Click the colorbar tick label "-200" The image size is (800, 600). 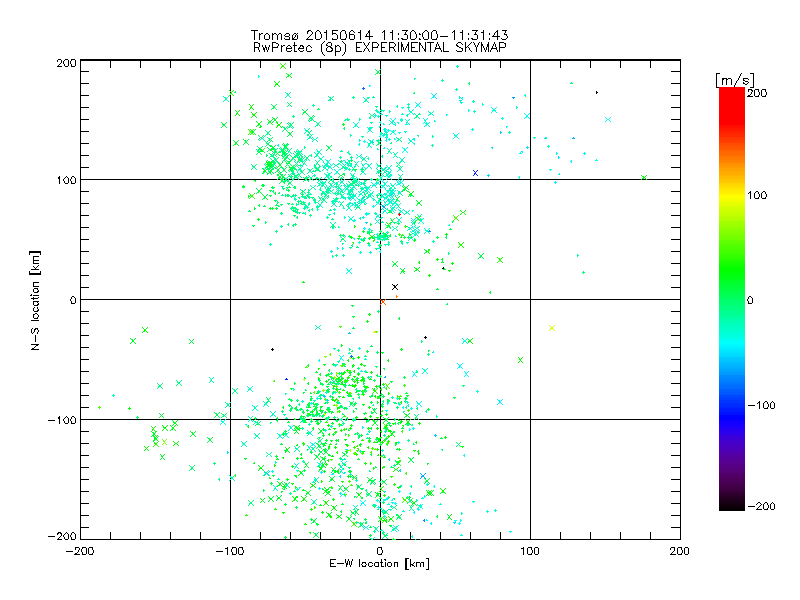(761, 506)
